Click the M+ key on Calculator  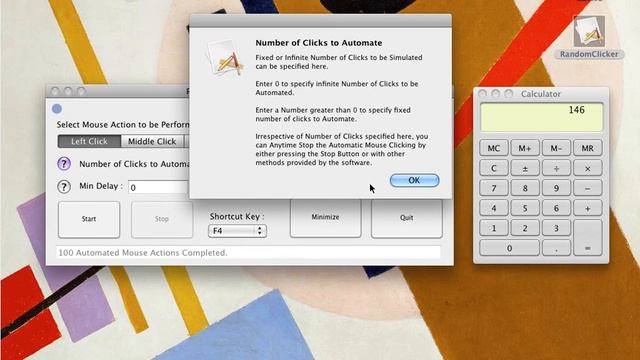tap(525, 148)
